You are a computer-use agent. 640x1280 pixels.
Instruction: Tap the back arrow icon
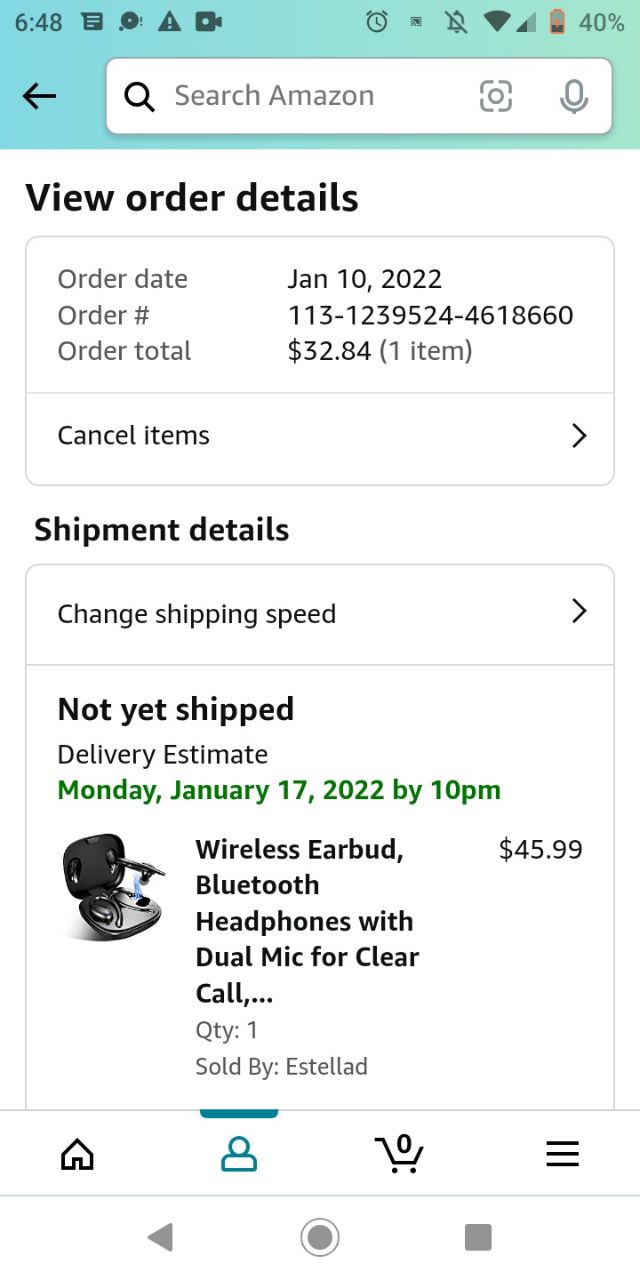tap(39, 96)
